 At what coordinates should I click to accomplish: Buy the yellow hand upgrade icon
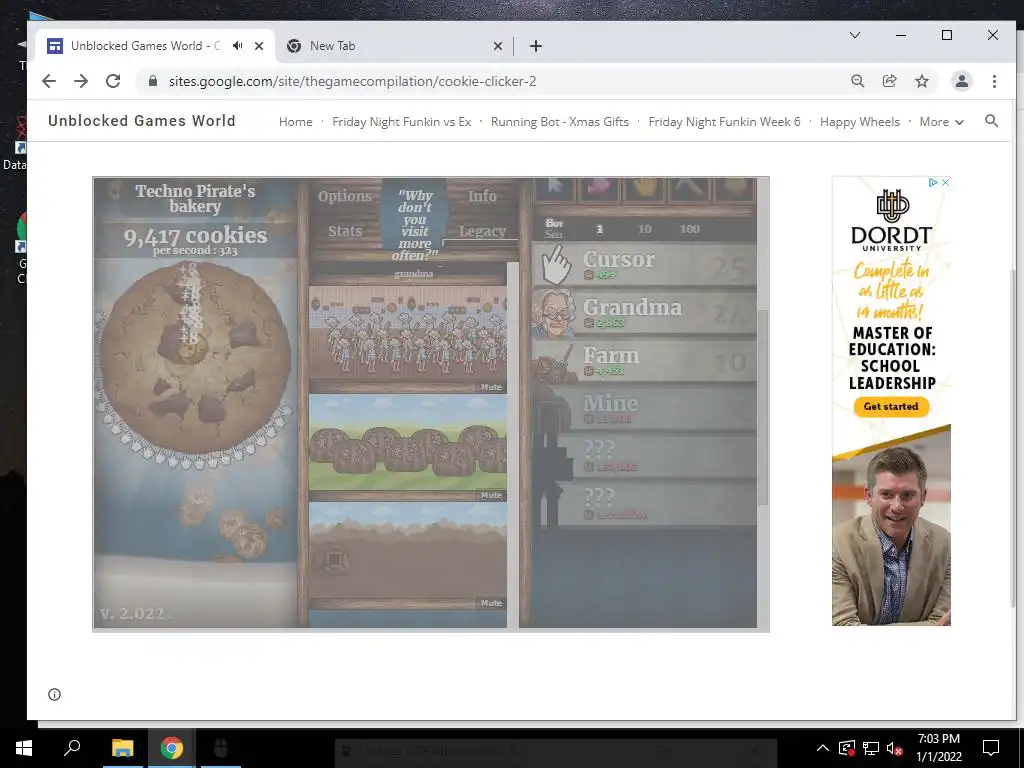[x=645, y=188]
